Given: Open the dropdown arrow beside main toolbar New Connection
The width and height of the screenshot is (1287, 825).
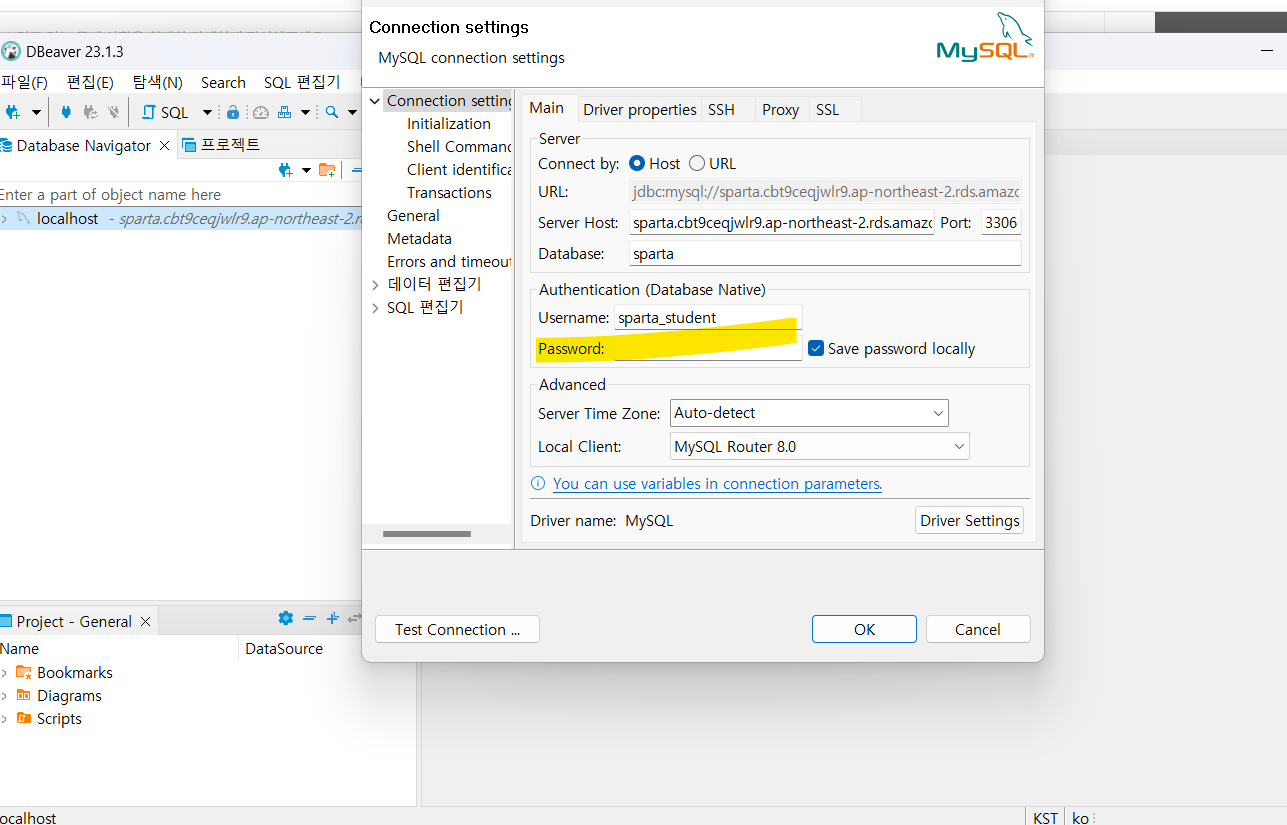Looking at the screenshot, I should (x=37, y=112).
